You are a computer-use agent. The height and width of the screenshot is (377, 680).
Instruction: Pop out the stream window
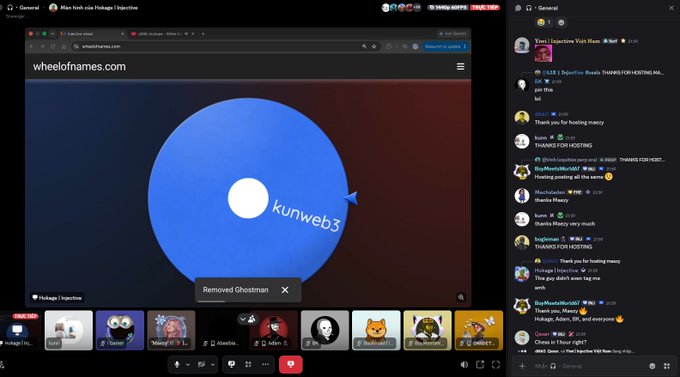coord(480,364)
